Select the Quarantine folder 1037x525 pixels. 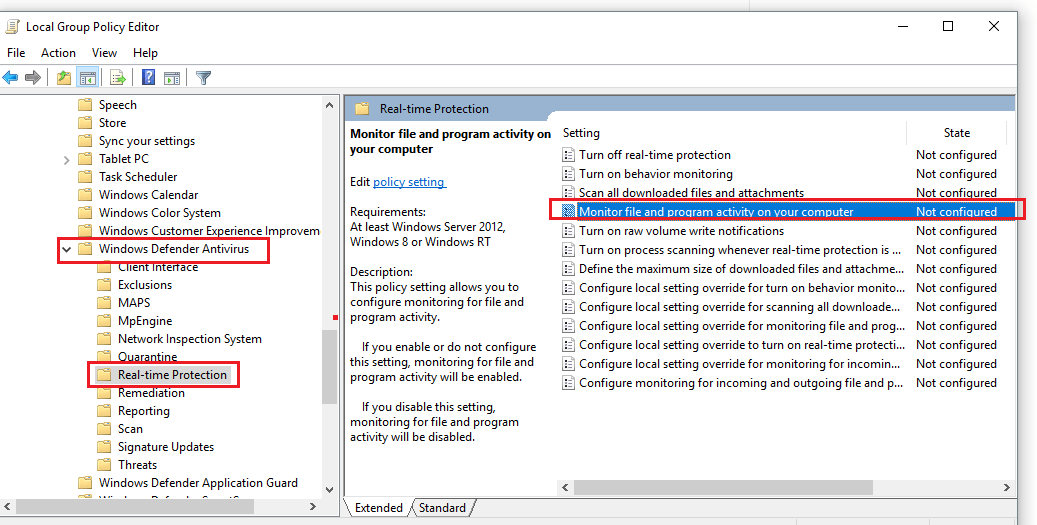tap(147, 357)
